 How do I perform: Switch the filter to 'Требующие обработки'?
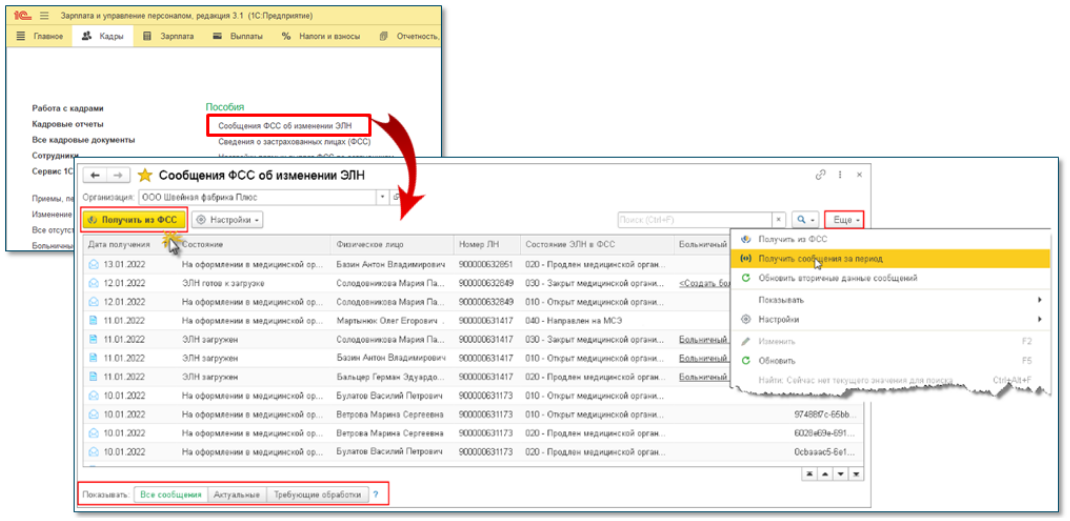(x=316, y=495)
